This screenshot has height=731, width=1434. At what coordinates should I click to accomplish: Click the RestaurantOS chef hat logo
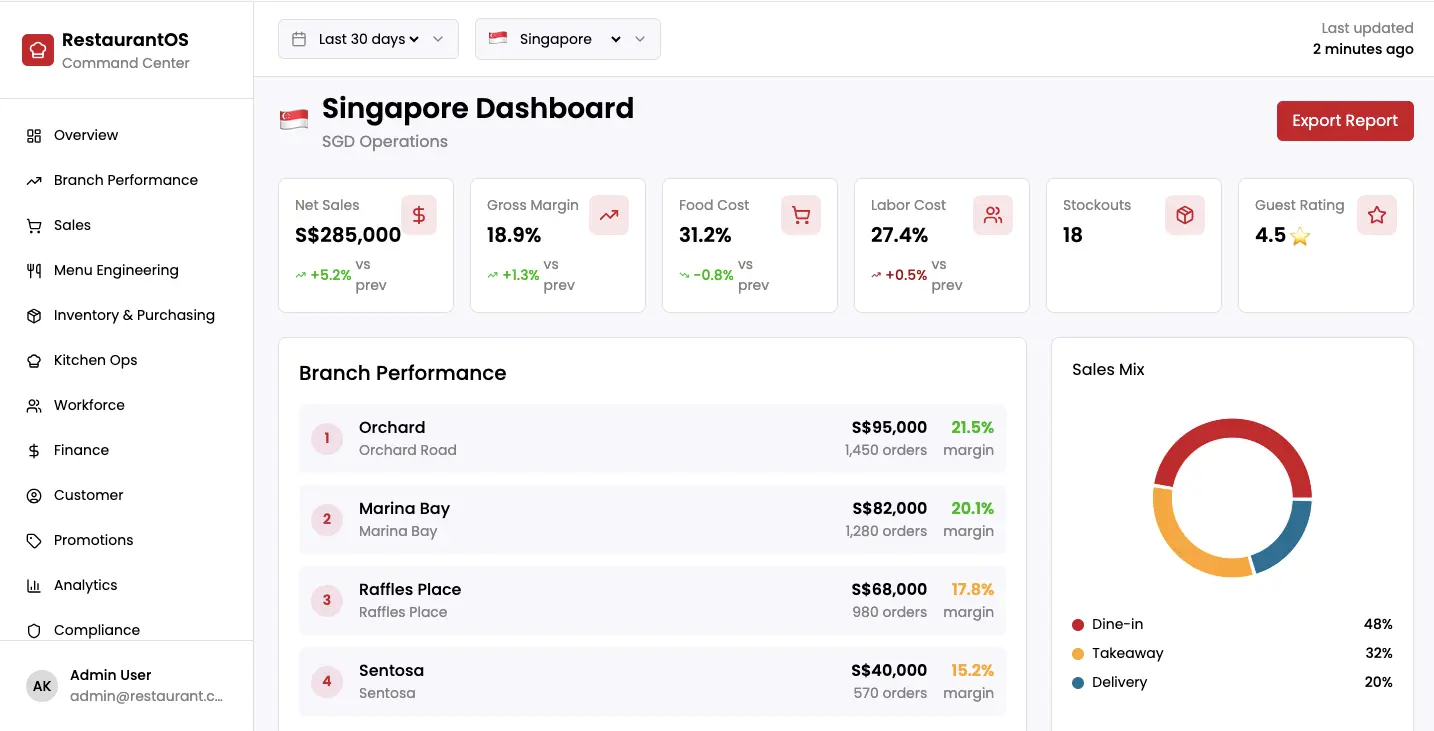(38, 50)
